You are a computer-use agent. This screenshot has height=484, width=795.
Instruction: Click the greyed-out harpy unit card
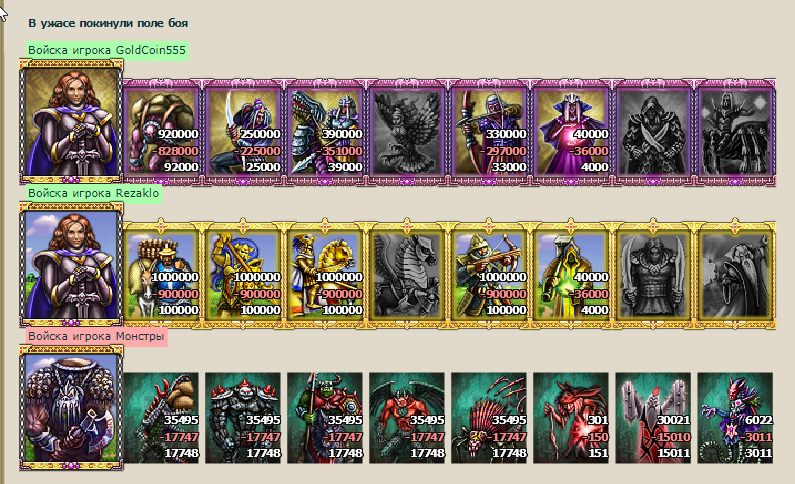(408, 132)
